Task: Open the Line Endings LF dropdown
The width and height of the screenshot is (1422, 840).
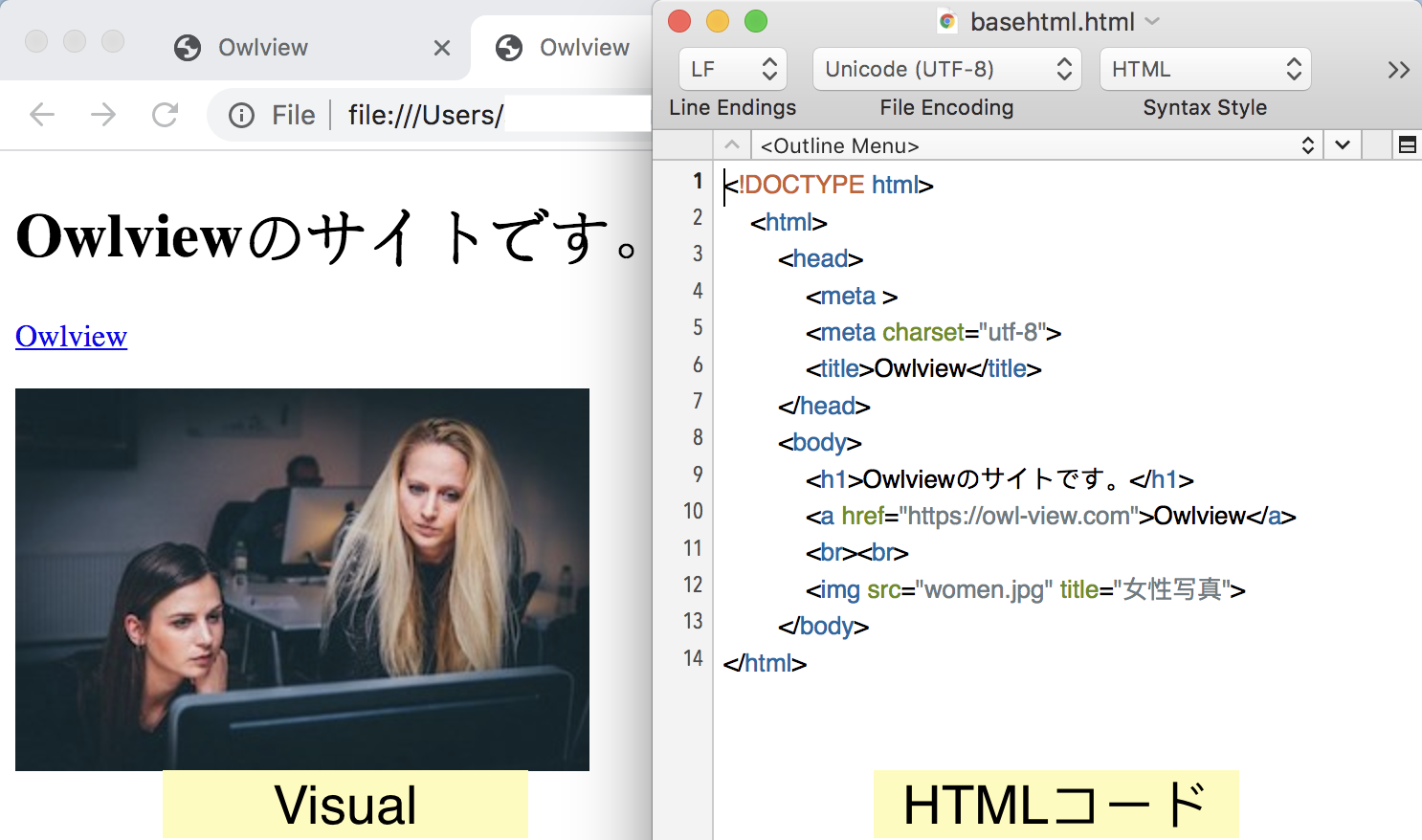Action: pos(732,69)
